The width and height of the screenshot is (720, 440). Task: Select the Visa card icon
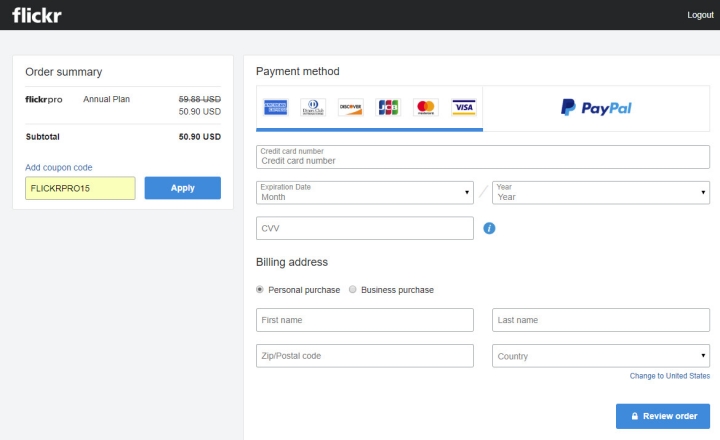tap(463, 107)
